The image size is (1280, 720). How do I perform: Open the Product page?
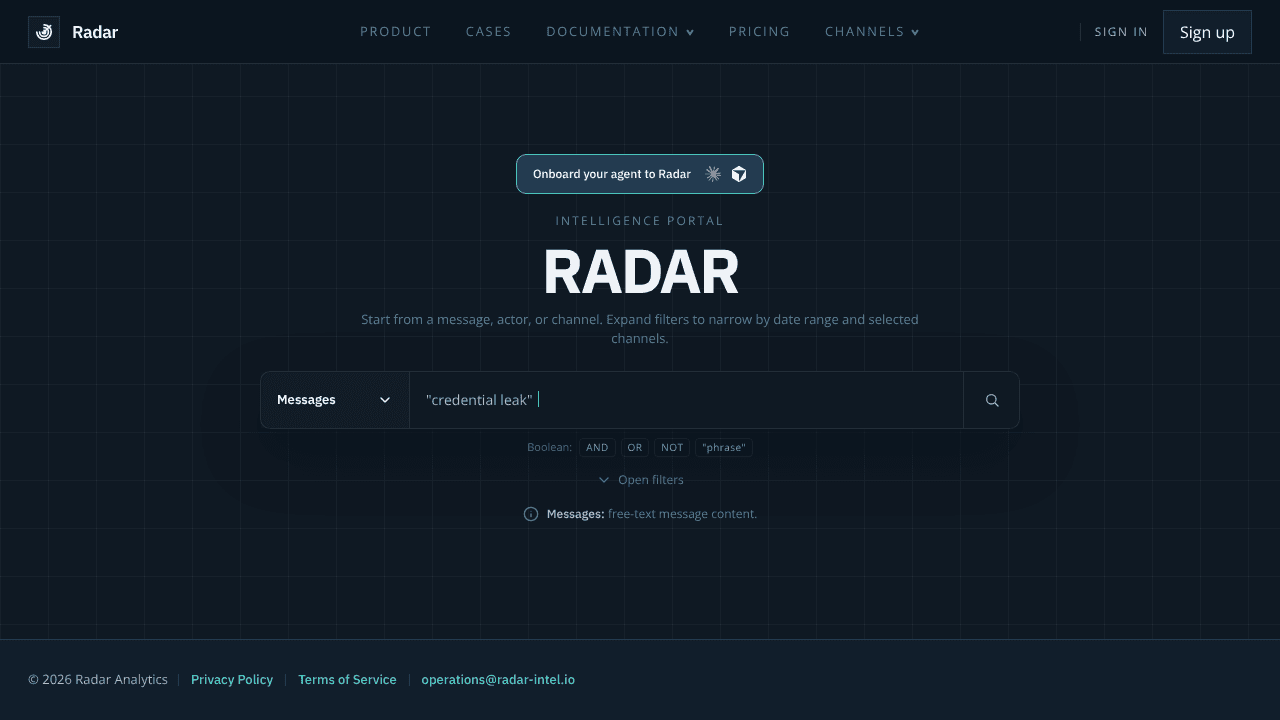point(396,32)
